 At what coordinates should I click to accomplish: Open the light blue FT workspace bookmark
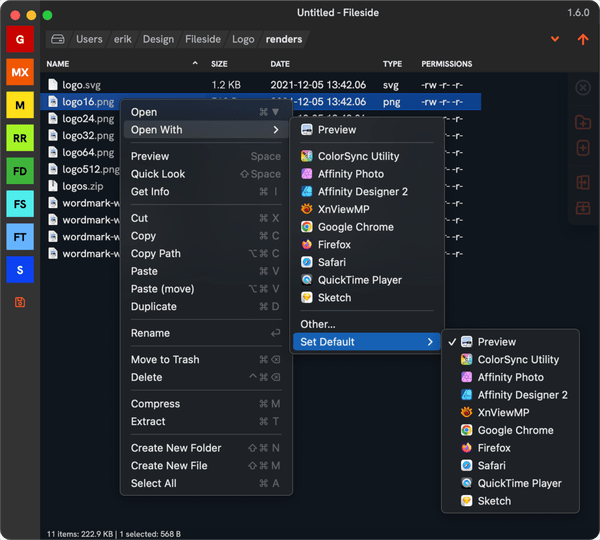coord(20,237)
